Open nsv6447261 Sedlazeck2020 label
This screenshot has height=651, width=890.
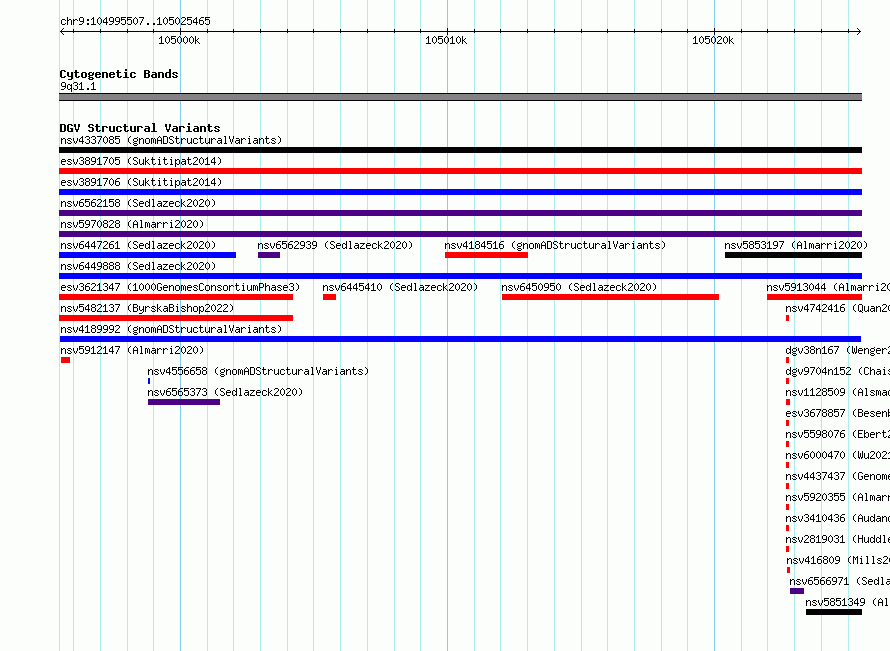coord(138,245)
